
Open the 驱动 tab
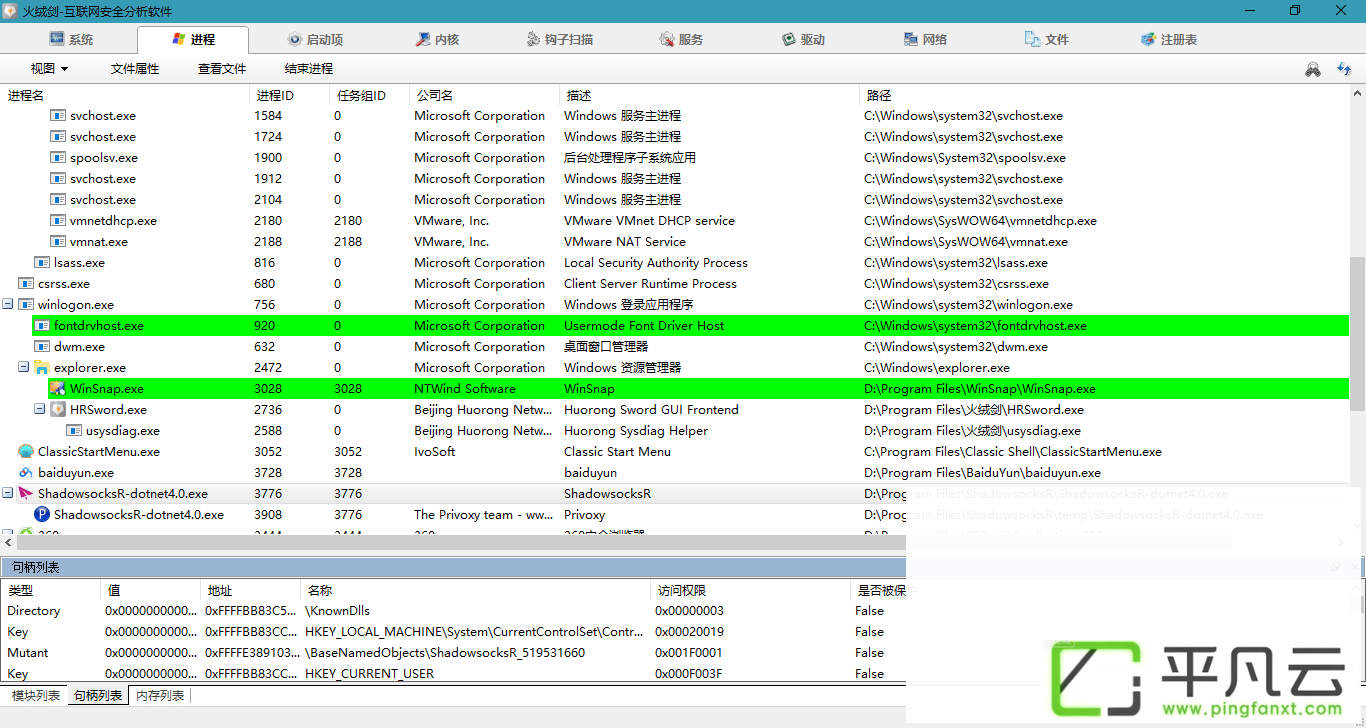click(x=803, y=39)
